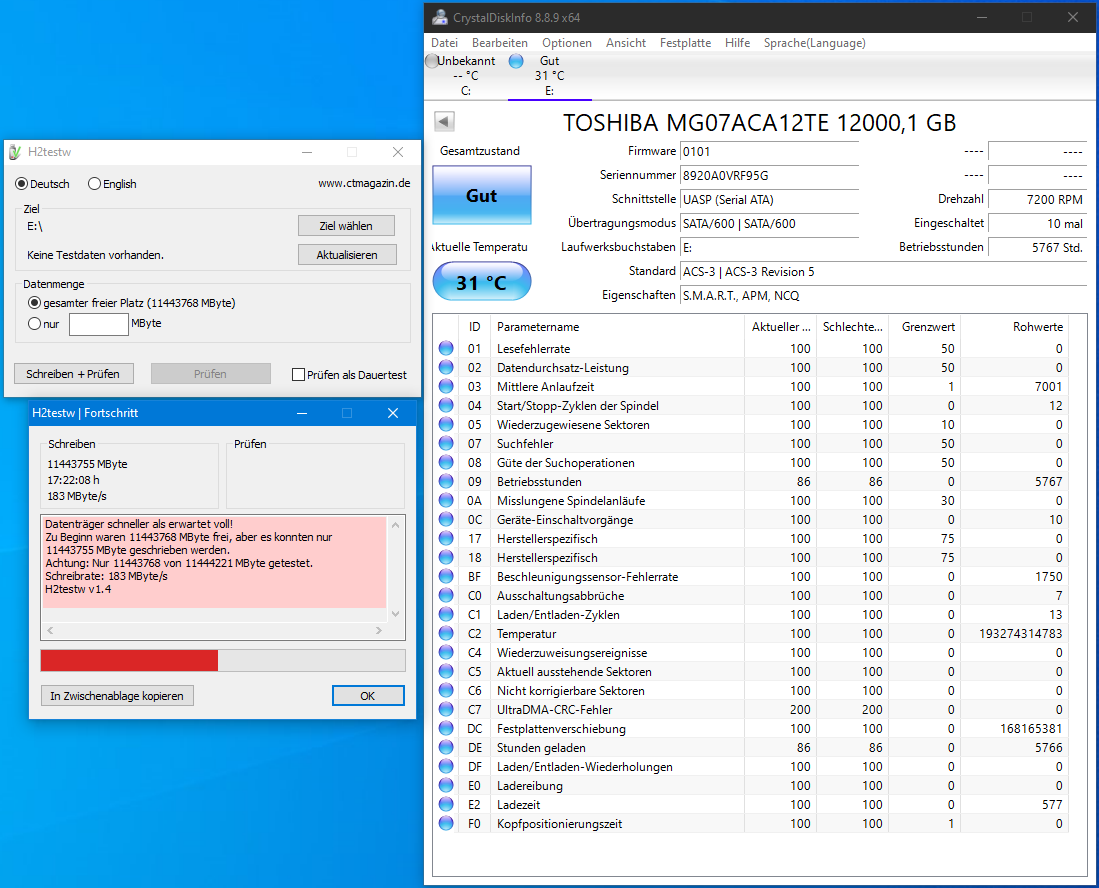Click the status orb for Kopfpositionierungszeit
The width and height of the screenshot is (1099, 888).
coord(446,824)
